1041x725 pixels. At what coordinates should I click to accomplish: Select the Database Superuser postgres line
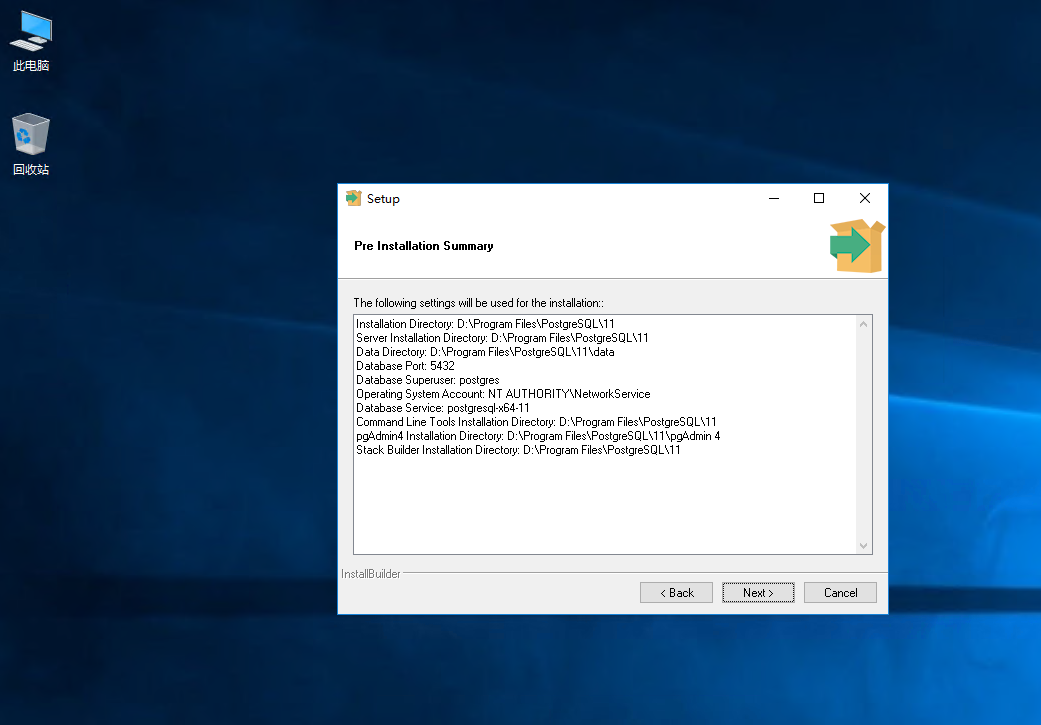[x=425, y=379]
